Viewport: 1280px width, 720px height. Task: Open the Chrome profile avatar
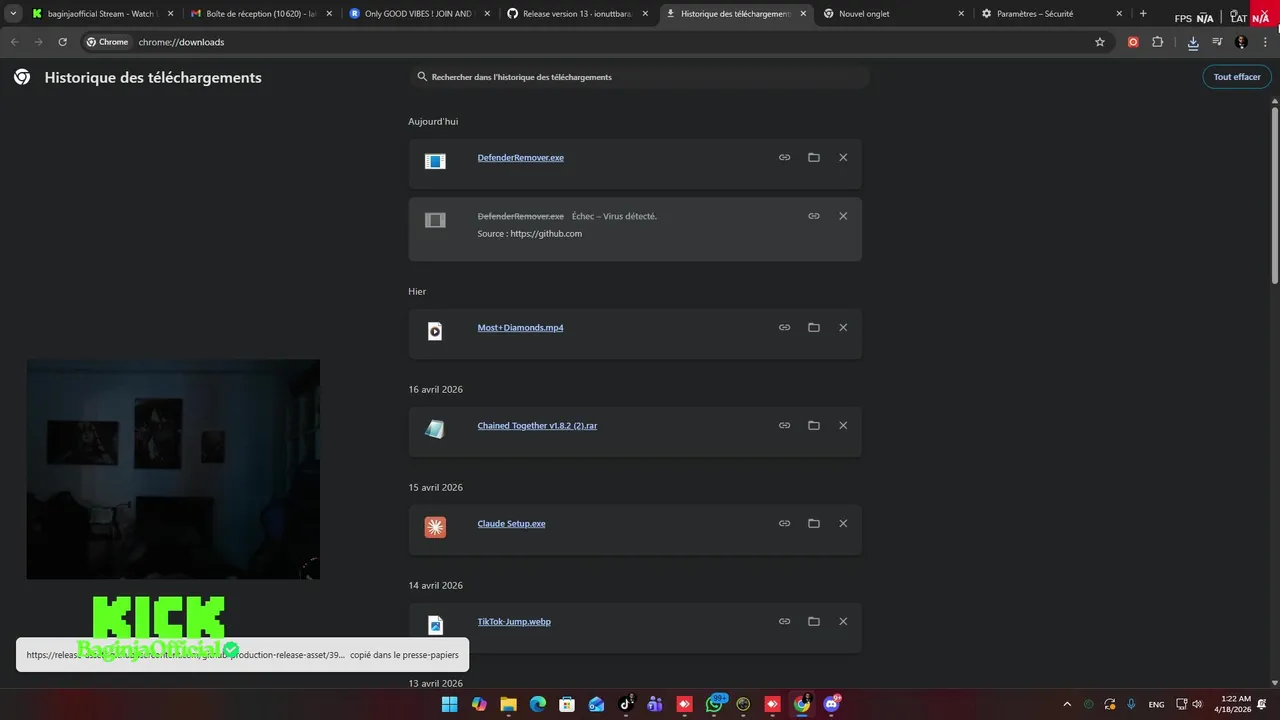tap(1242, 42)
